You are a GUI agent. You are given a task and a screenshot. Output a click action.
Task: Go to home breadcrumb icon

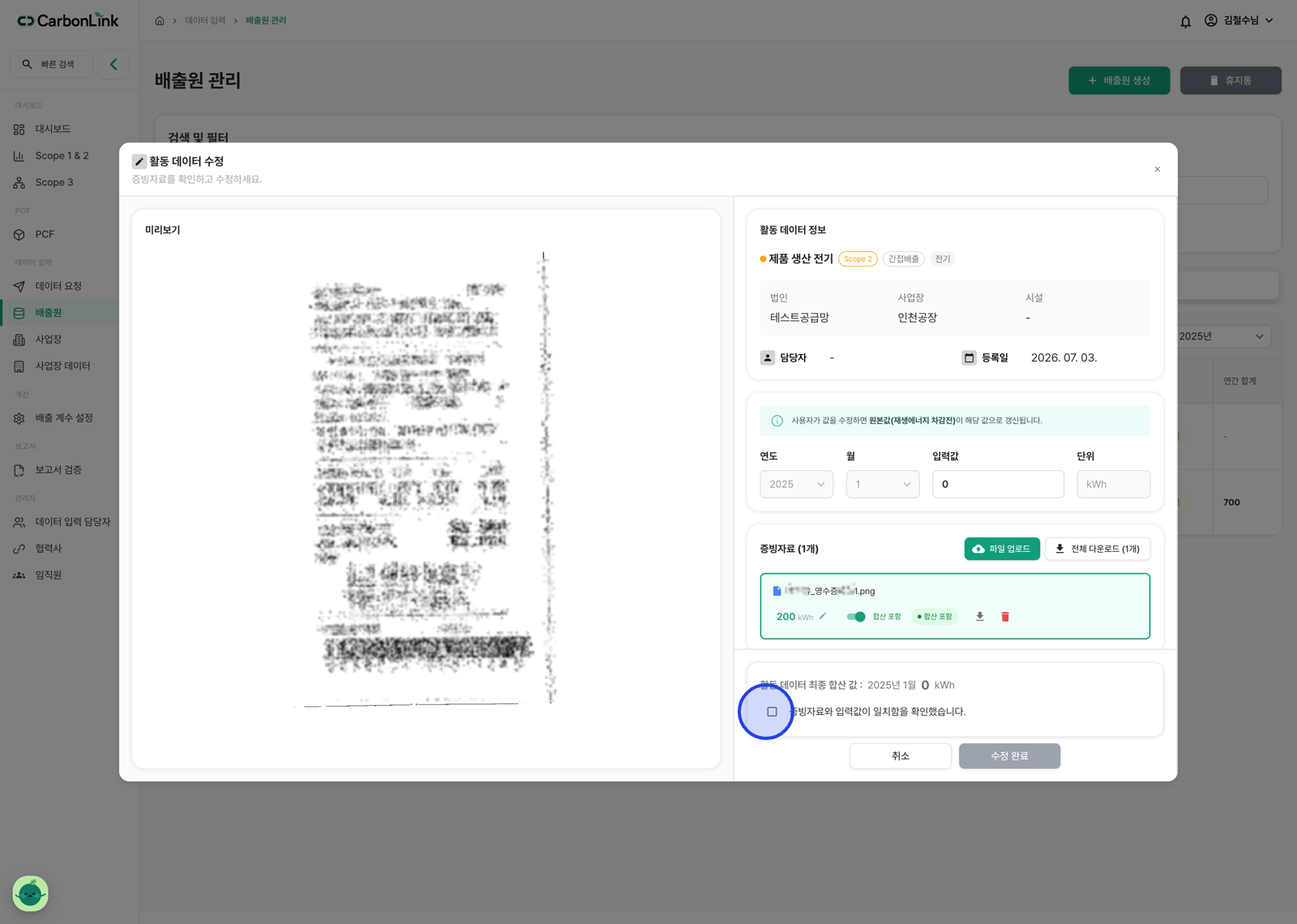click(160, 21)
